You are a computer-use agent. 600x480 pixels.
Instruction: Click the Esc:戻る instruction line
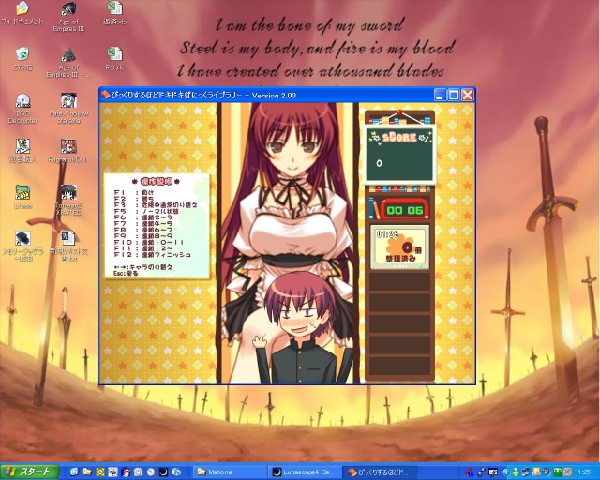point(126,273)
